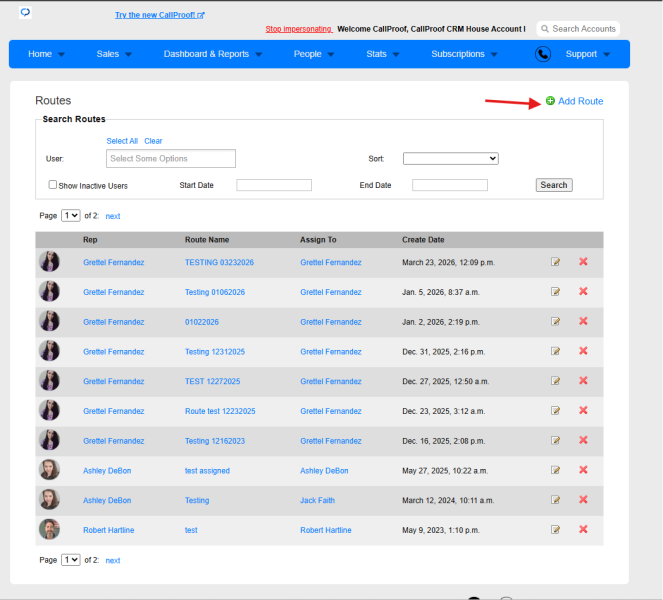Delete Robert Hartline's test route
The height and width of the screenshot is (600, 663).
click(x=583, y=529)
